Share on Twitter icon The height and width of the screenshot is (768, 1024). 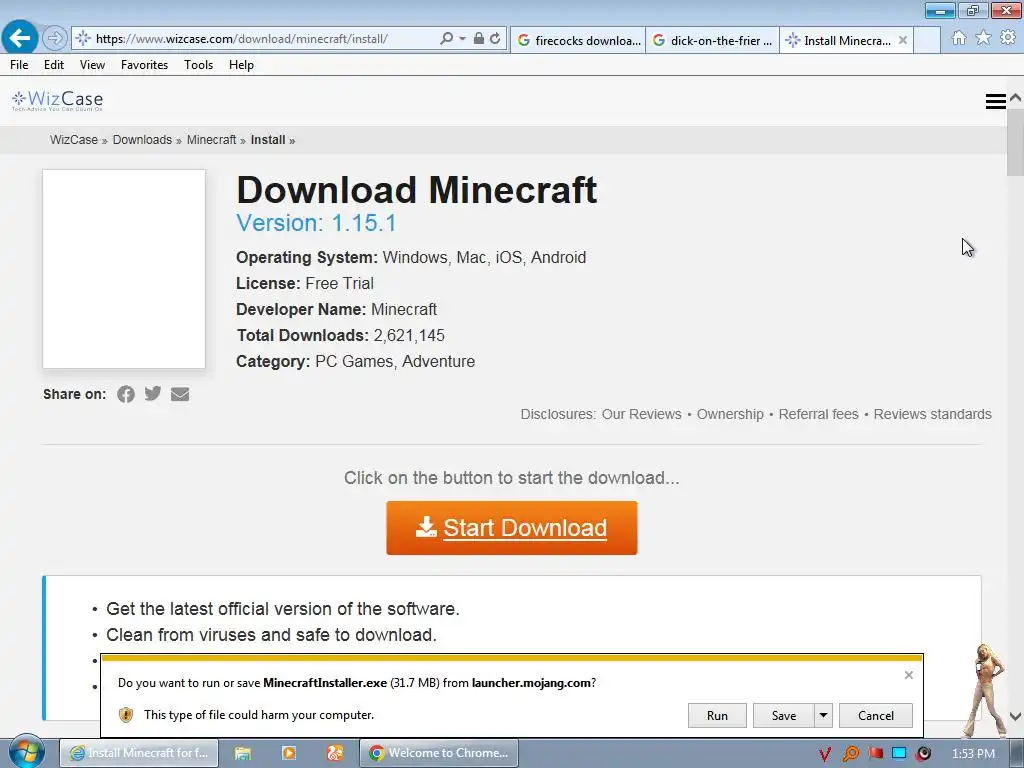tap(153, 394)
